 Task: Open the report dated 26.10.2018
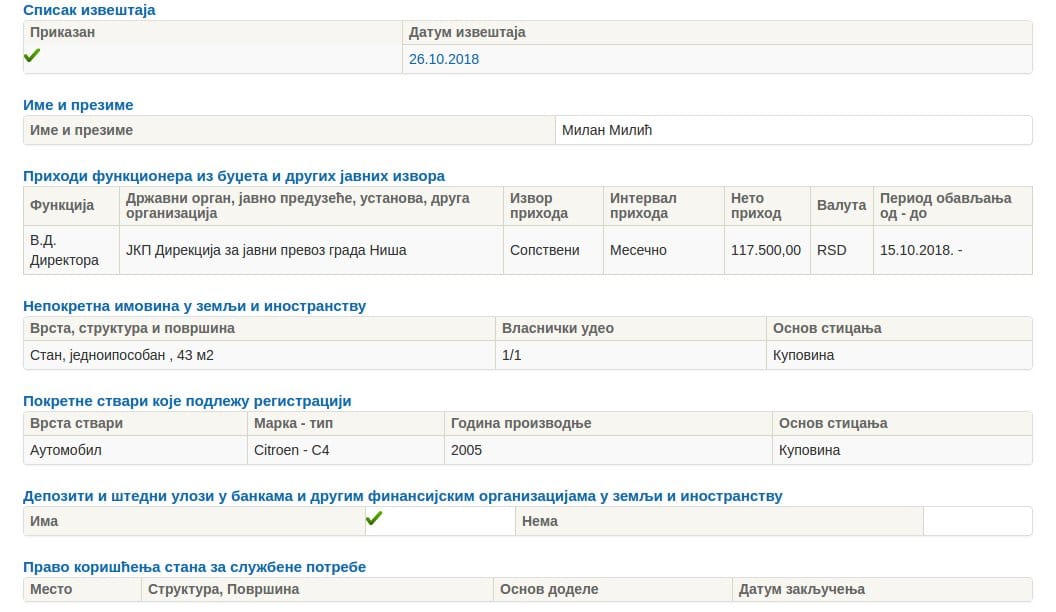click(444, 59)
